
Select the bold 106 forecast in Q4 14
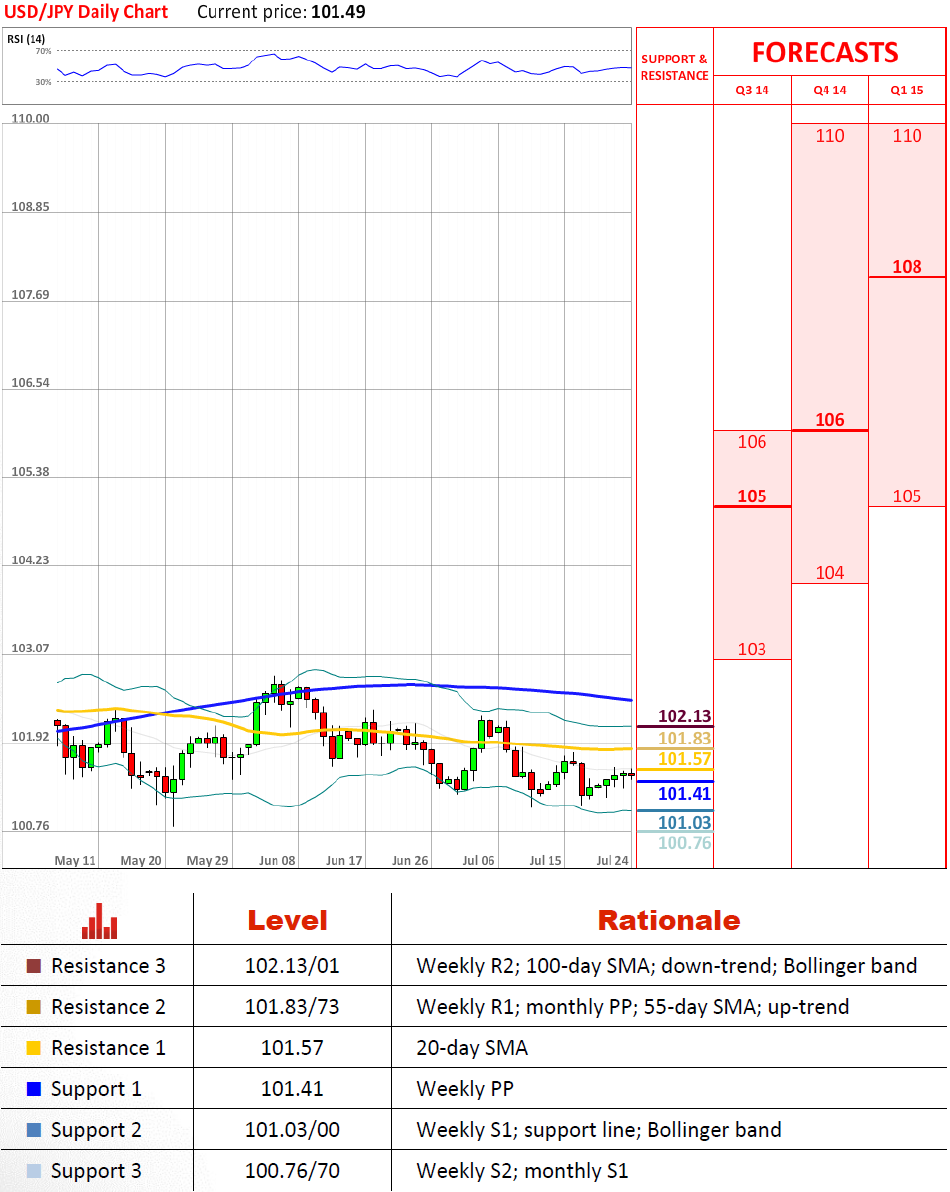click(829, 420)
